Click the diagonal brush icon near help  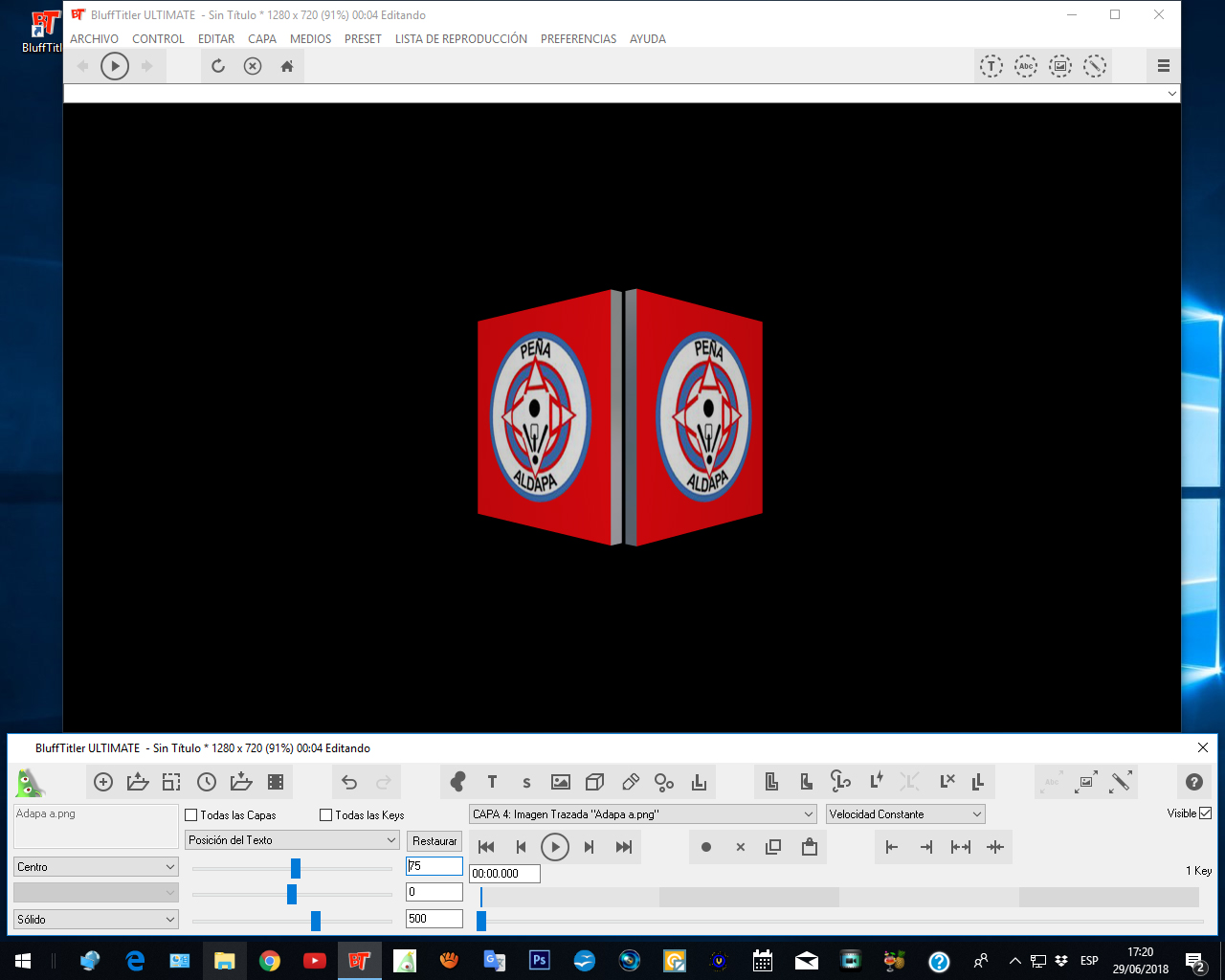coord(1121,782)
